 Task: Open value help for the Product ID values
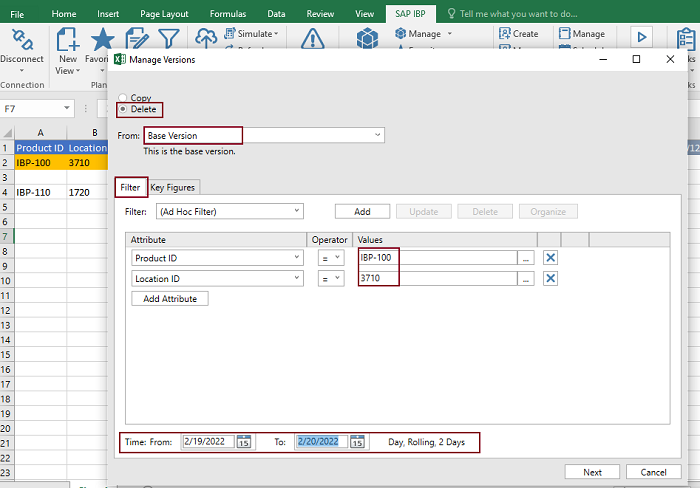(526, 258)
